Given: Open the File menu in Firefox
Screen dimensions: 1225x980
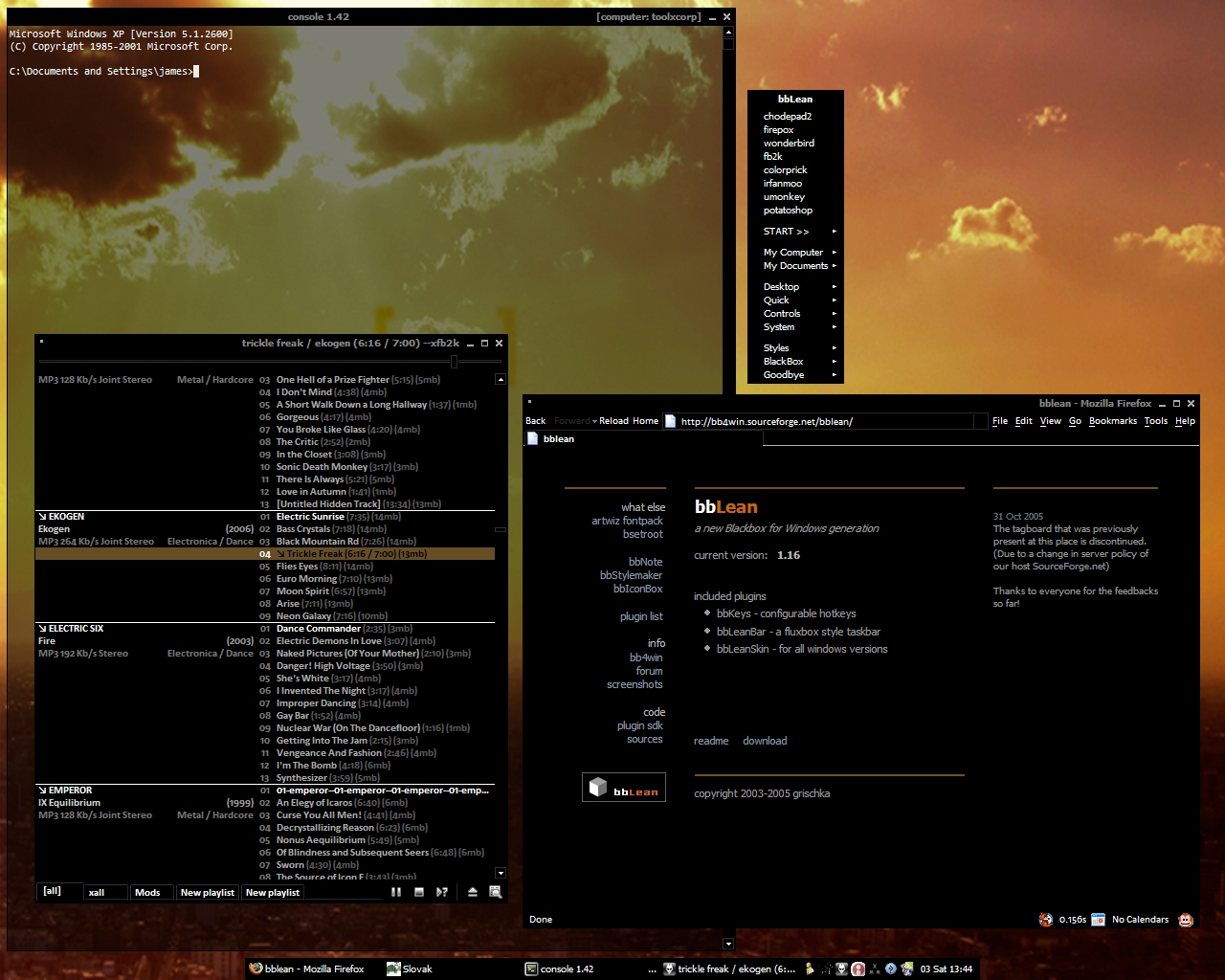Looking at the screenshot, I should 1000,421.
